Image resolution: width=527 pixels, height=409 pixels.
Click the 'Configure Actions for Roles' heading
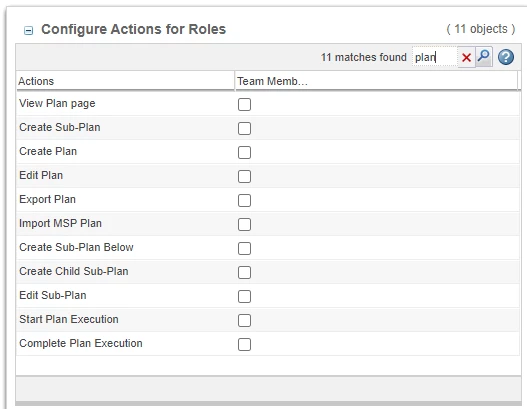[133, 30]
